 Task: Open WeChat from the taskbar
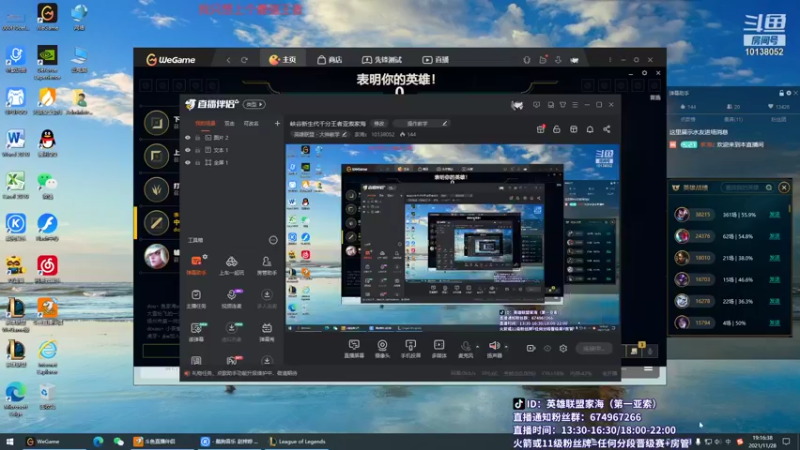pyautogui.click(x=118, y=441)
